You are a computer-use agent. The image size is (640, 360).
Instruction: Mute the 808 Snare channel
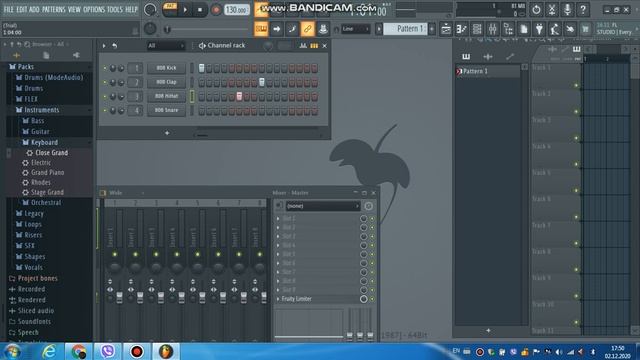[x=105, y=111]
